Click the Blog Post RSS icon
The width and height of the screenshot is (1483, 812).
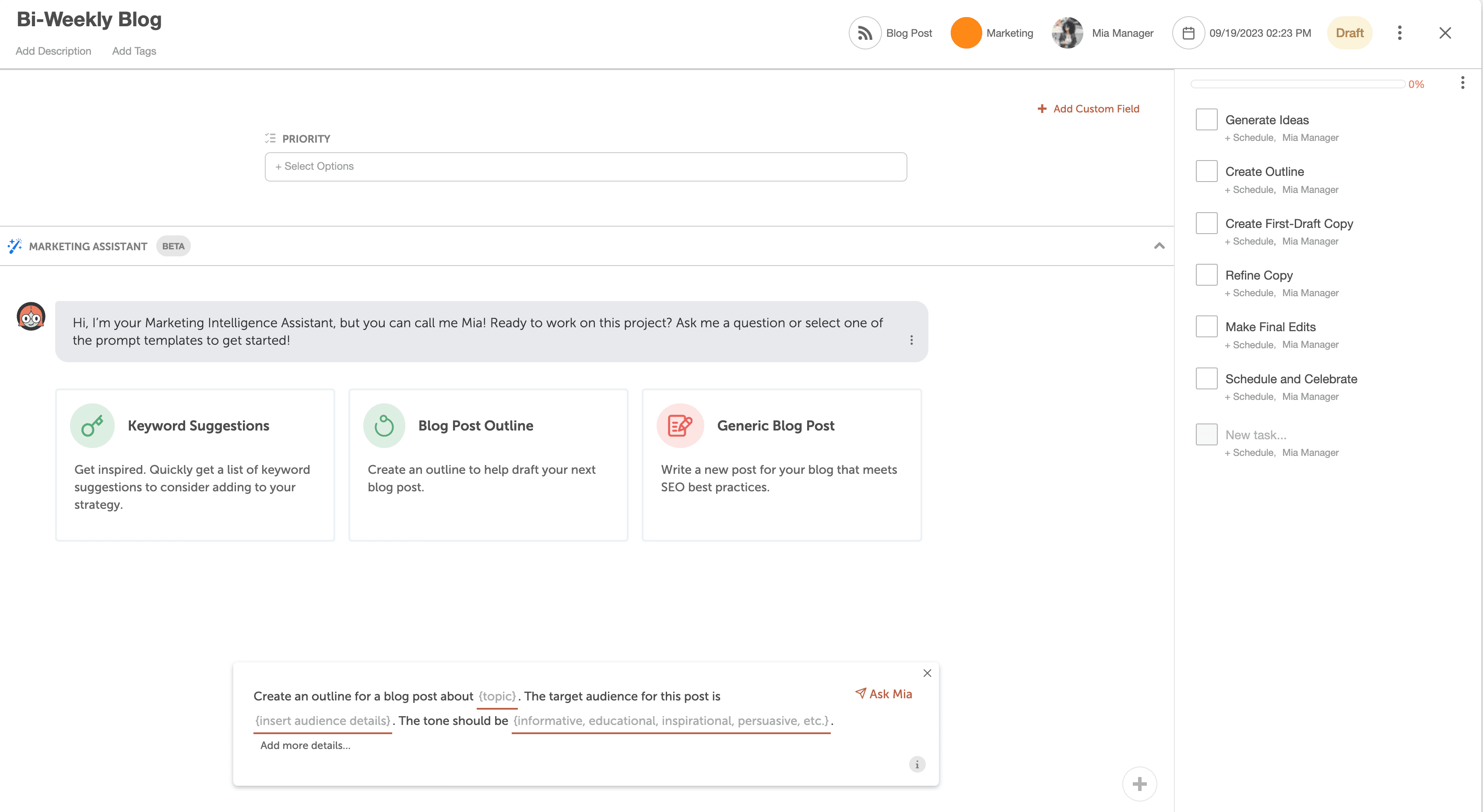(x=865, y=33)
